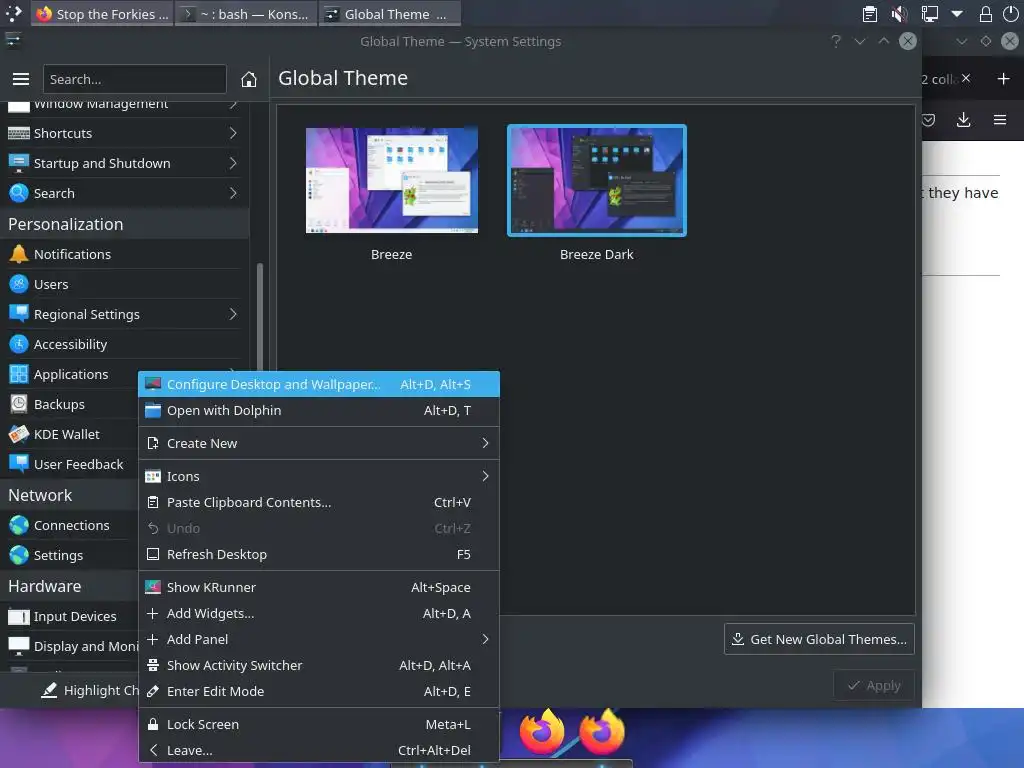Screen dimensions: 1024x768
Task: Close the Firefox tab with X
Action: 966,78
